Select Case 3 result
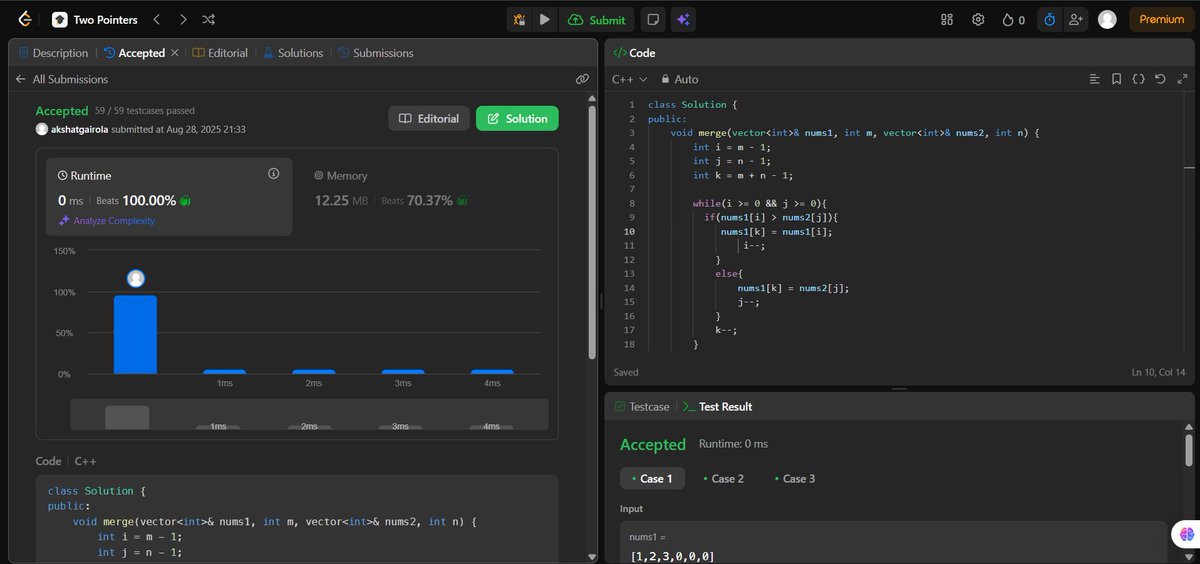Screen dimensions: 1200x564 [x=794, y=478]
